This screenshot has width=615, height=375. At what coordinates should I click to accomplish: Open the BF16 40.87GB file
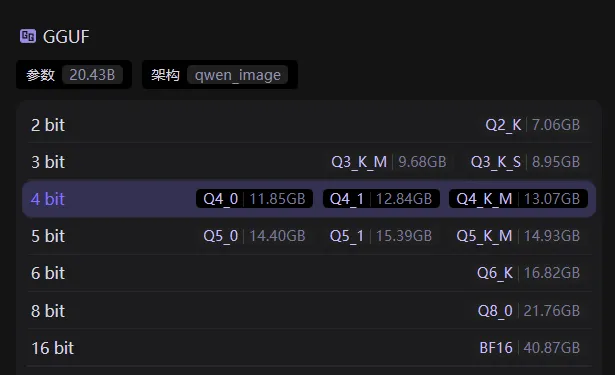pyautogui.click(x=529, y=348)
